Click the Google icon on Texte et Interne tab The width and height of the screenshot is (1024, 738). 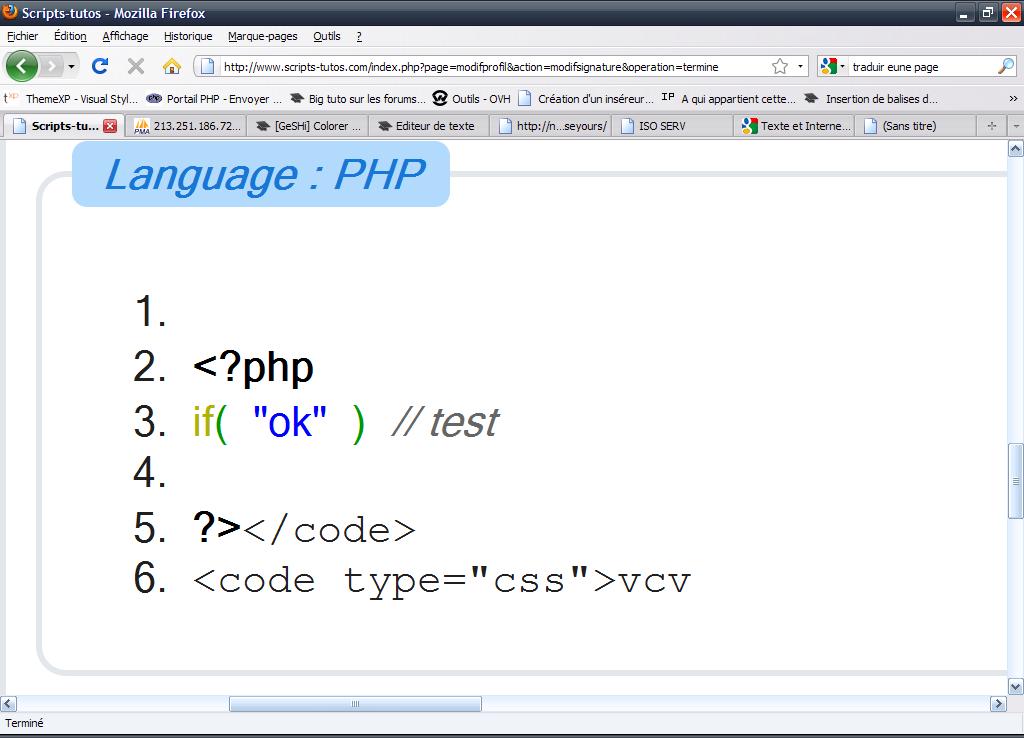749,126
